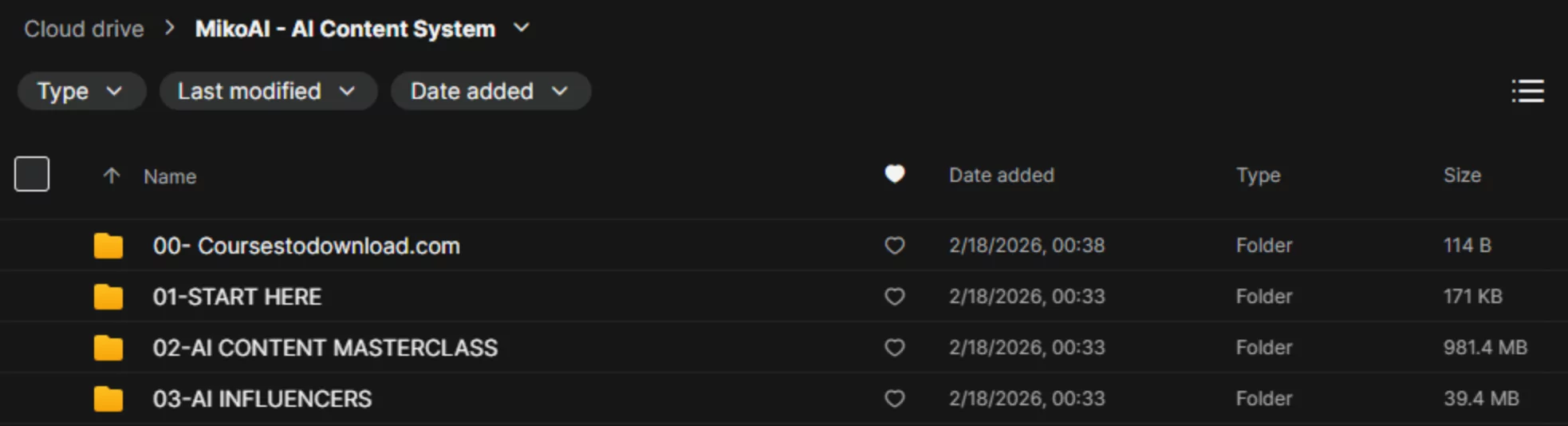1568x426 pixels.
Task: Toggle heart on 03-AI INFLUENCERS row
Action: [894, 399]
